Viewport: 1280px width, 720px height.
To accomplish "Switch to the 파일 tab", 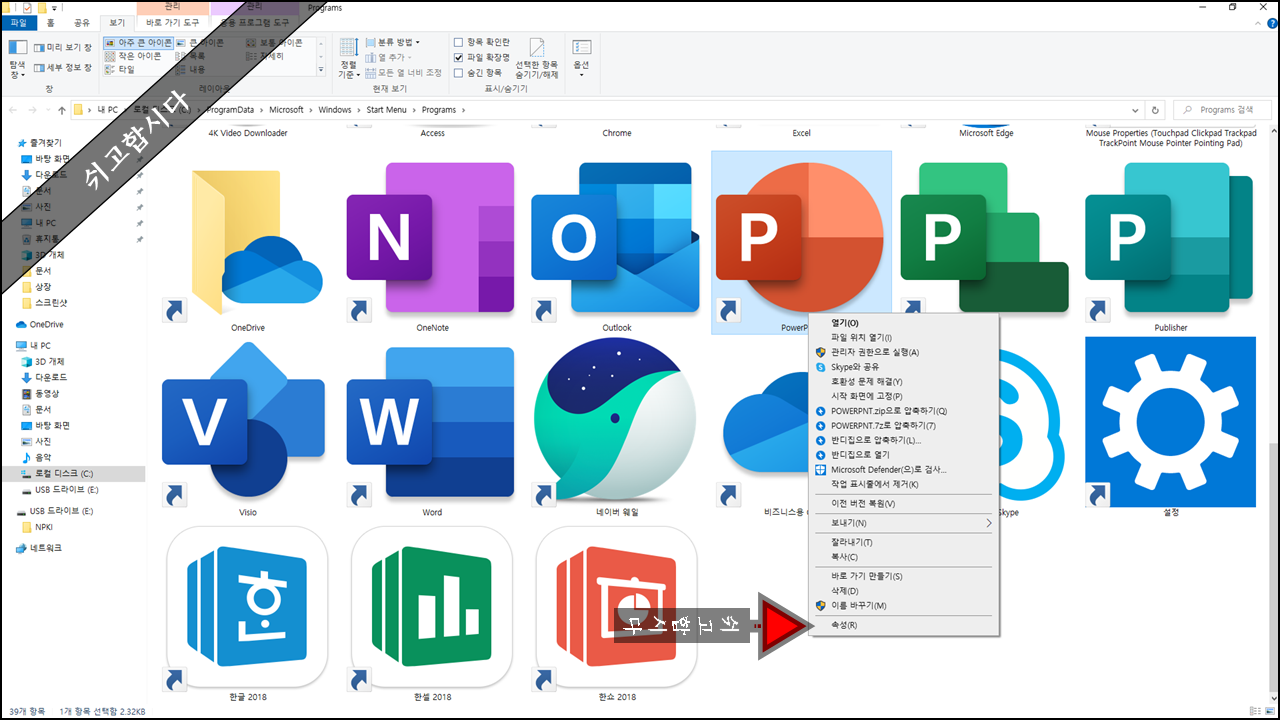I will coord(19,22).
